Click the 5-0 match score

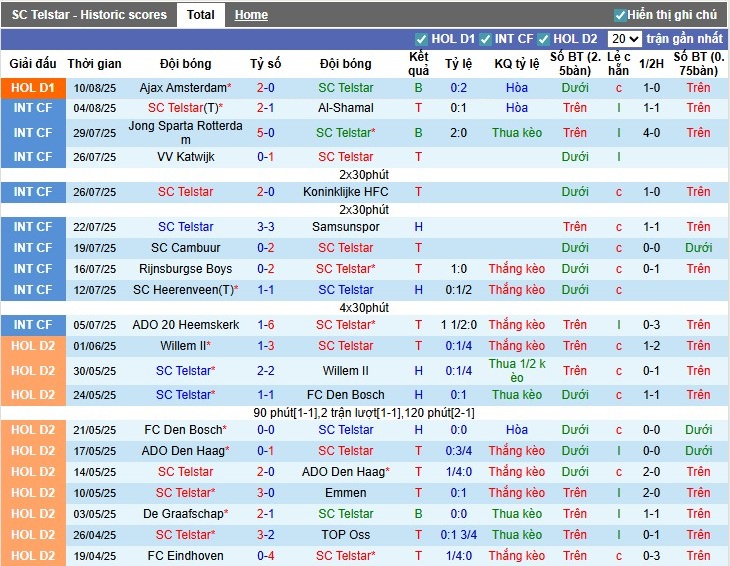tap(265, 133)
